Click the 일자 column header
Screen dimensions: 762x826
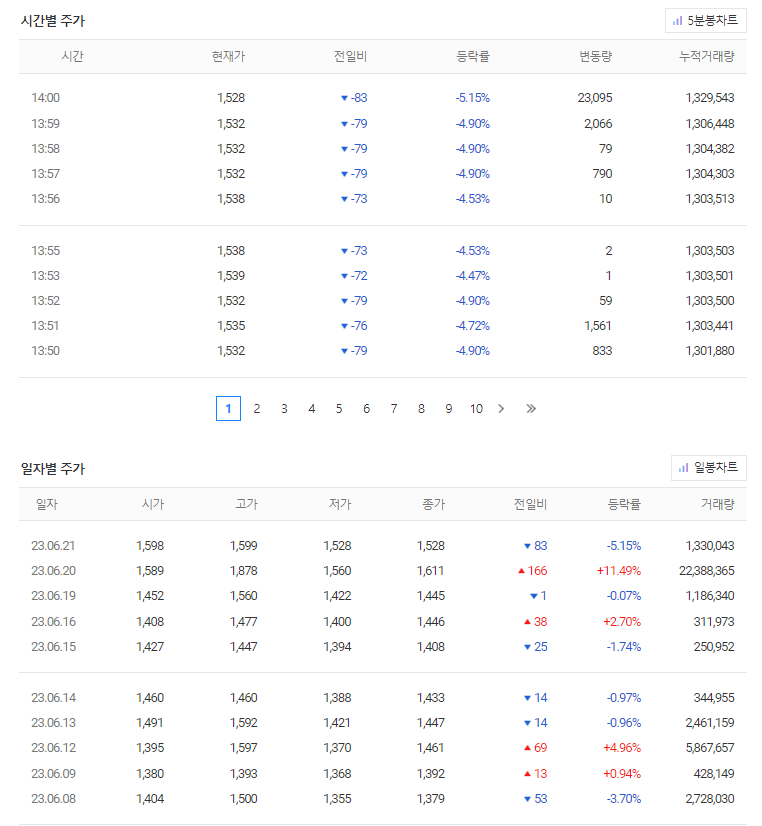(x=46, y=504)
